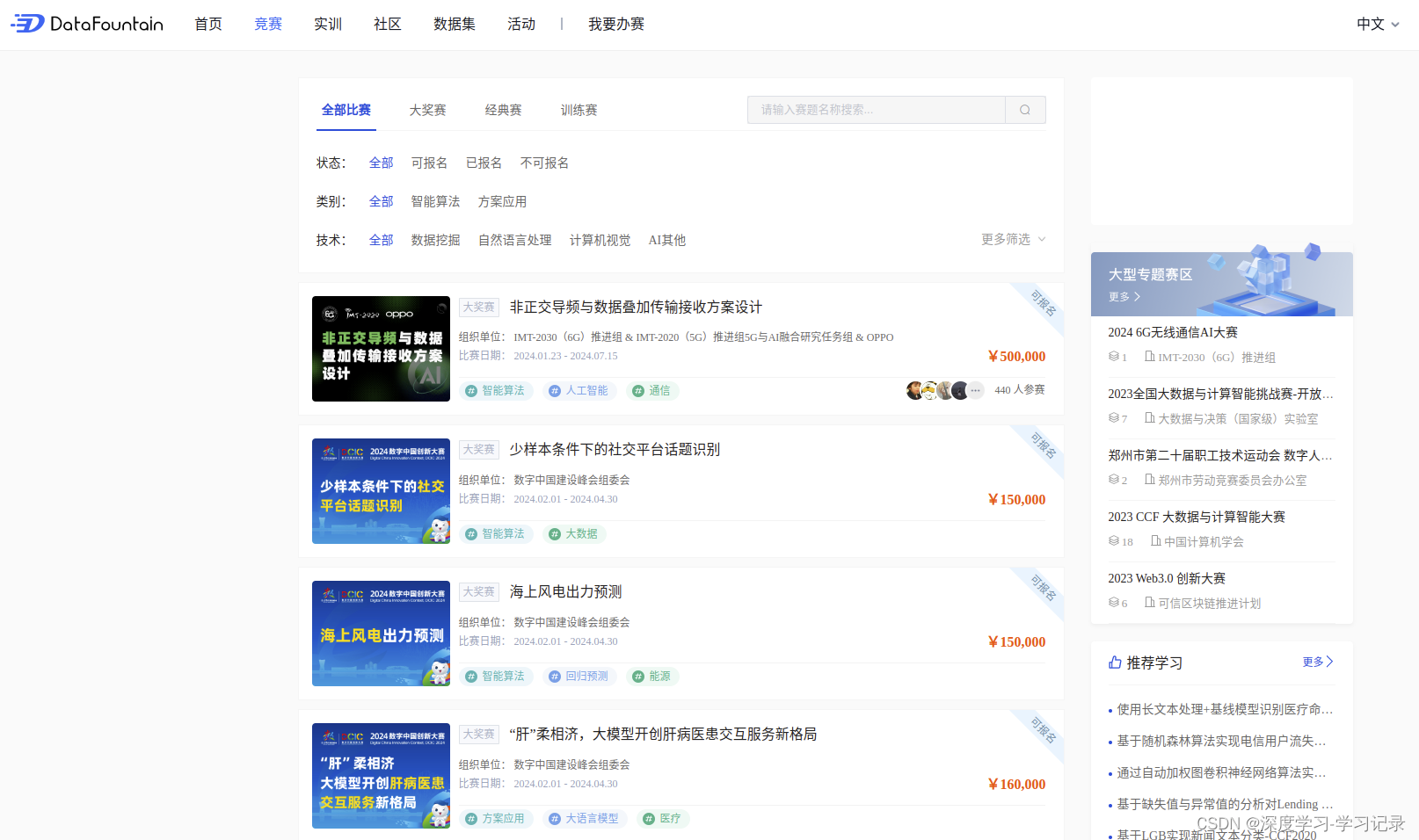Click the search magnifier button

(x=1025, y=110)
